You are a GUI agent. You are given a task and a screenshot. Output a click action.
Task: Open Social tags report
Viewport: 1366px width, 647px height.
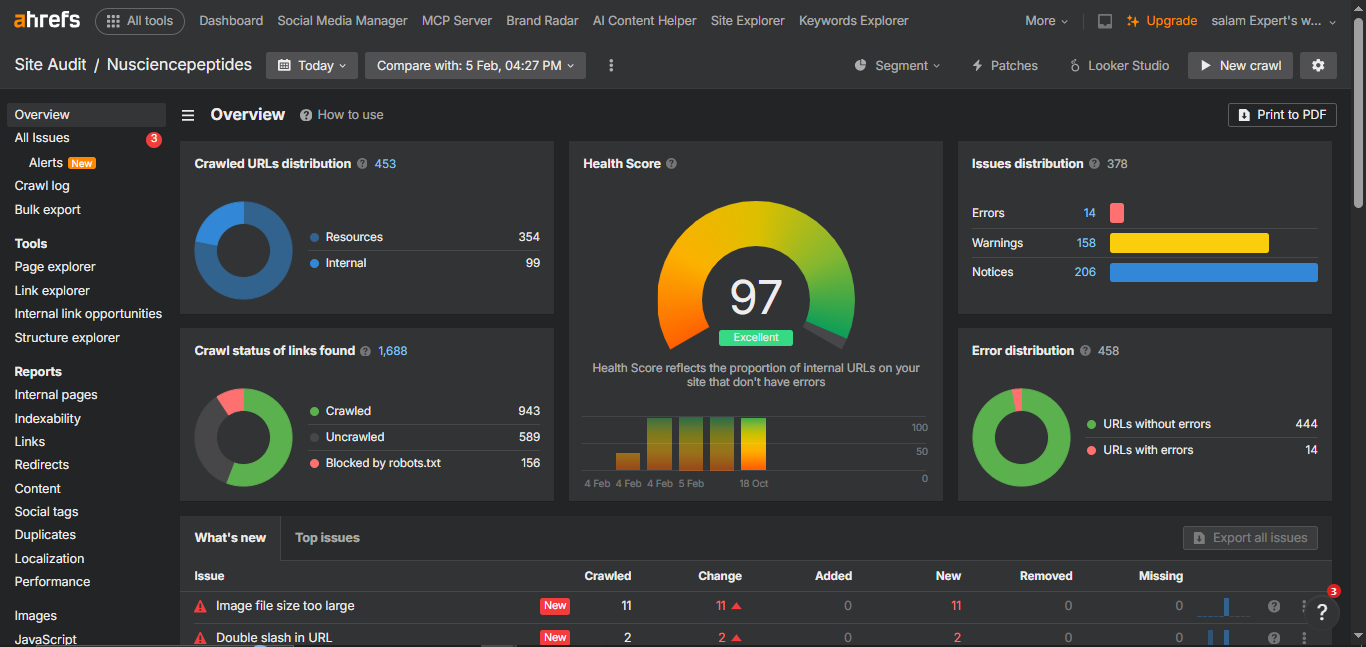click(46, 512)
